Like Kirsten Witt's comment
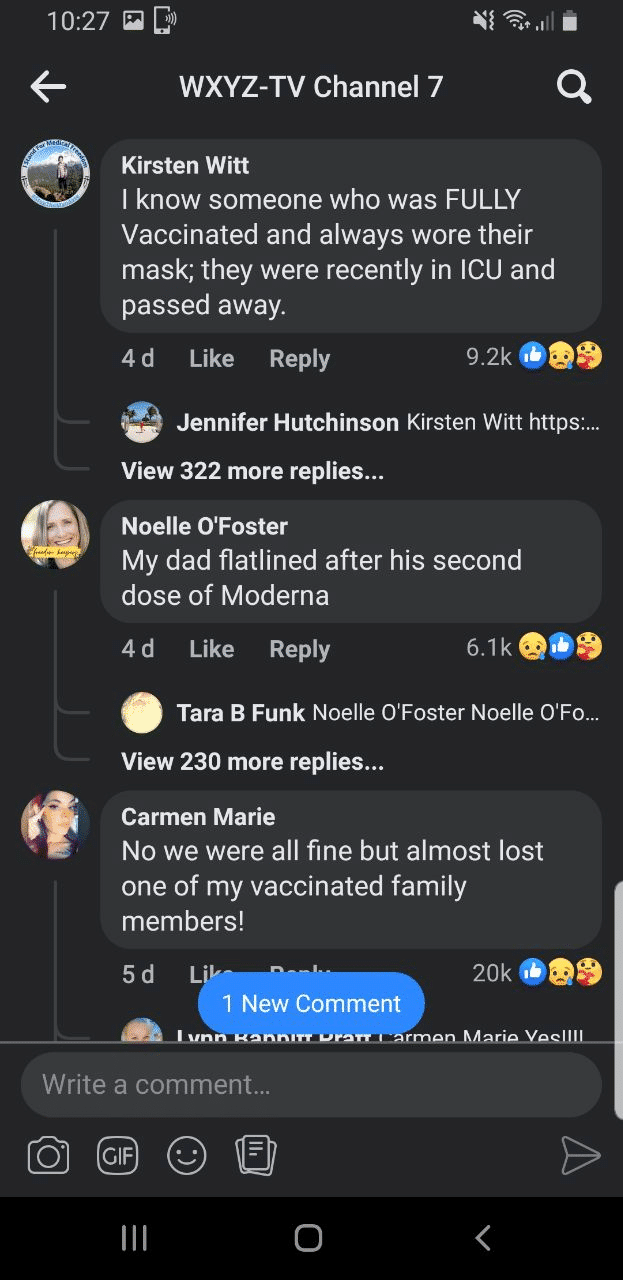Image resolution: width=623 pixels, height=1280 pixels. point(211,358)
